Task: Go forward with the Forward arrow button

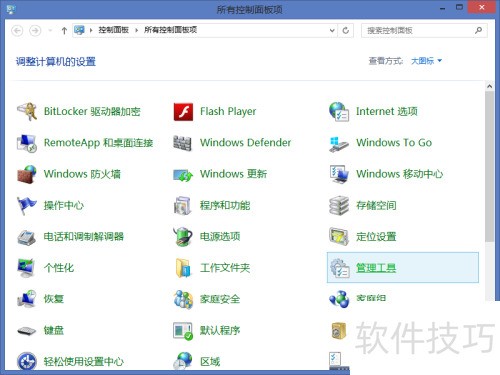Action: tap(35, 31)
